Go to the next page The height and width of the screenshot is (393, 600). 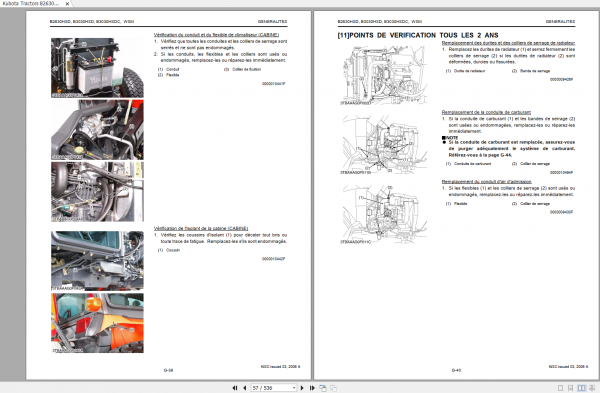point(302,388)
